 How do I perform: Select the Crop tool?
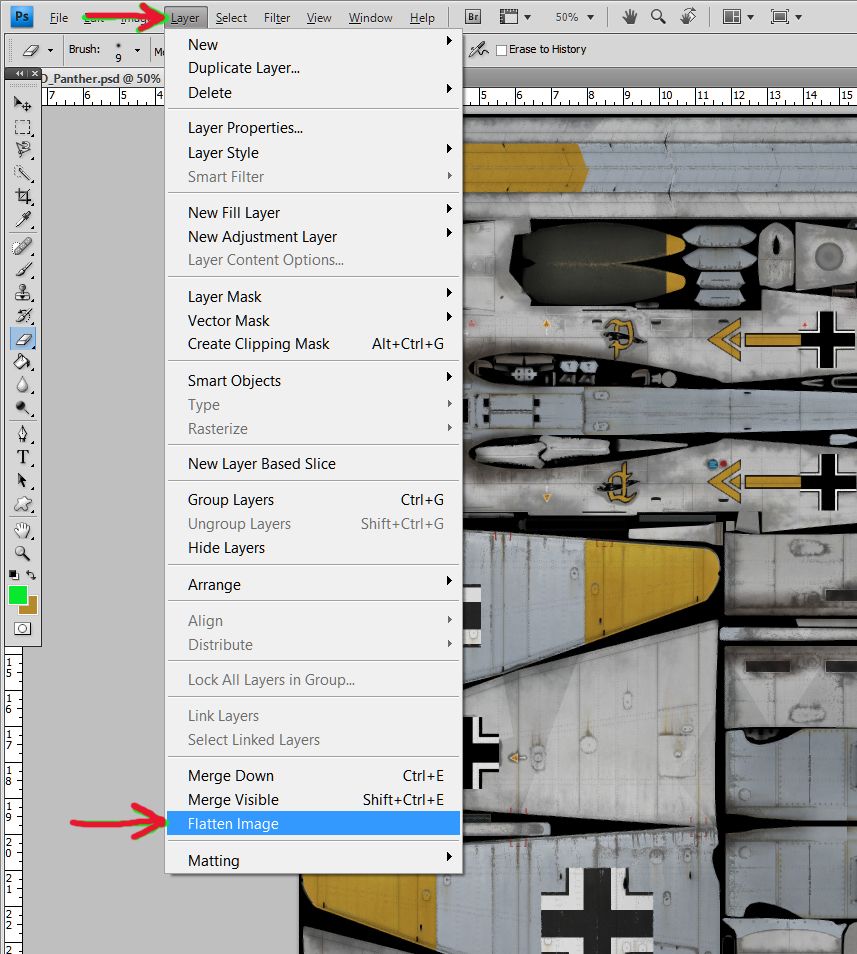coord(22,197)
